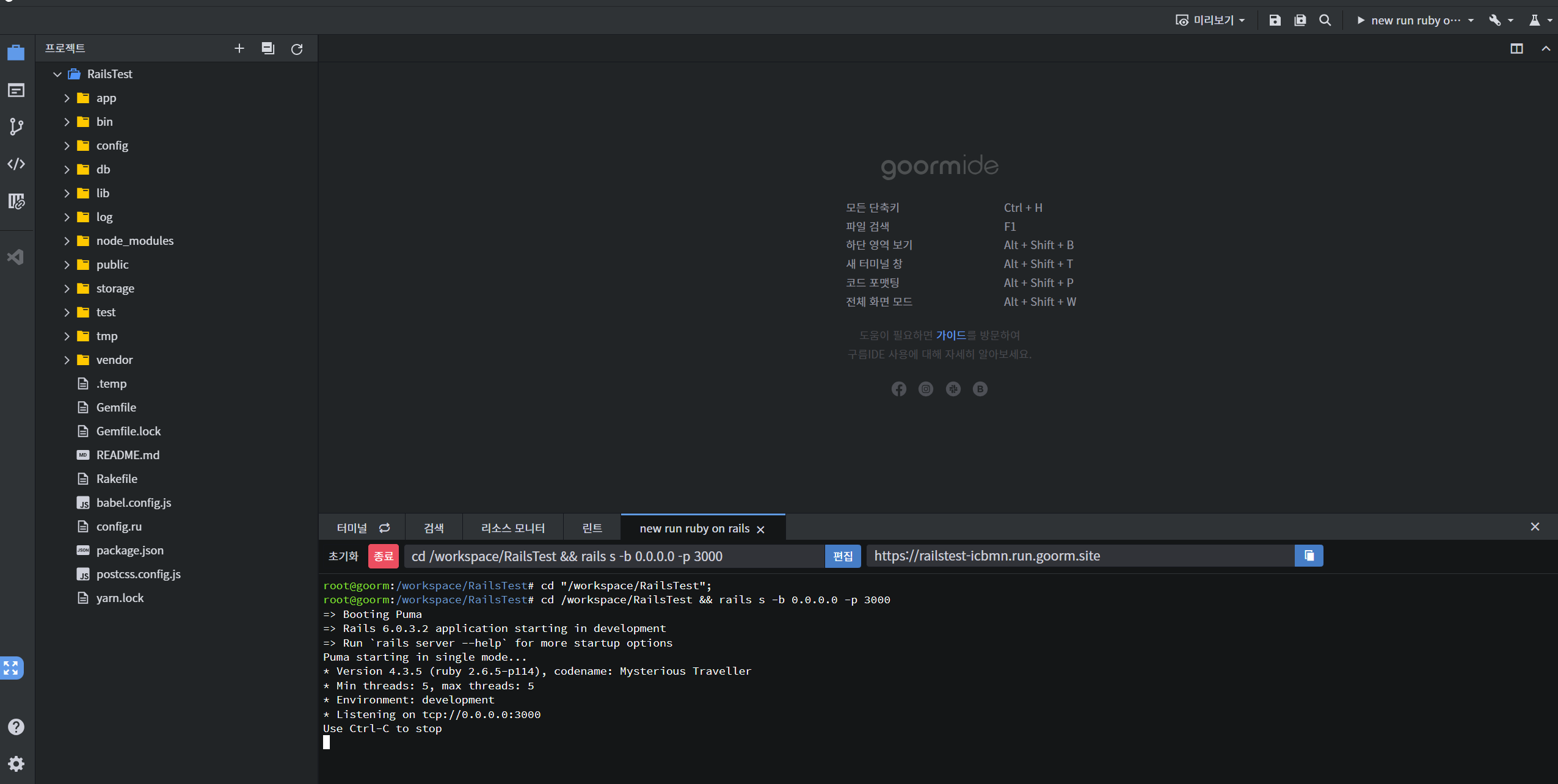This screenshot has width=1558, height=784.
Task: Open the Gemfile in the project tree
Action: pyautogui.click(x=116, y=407)
